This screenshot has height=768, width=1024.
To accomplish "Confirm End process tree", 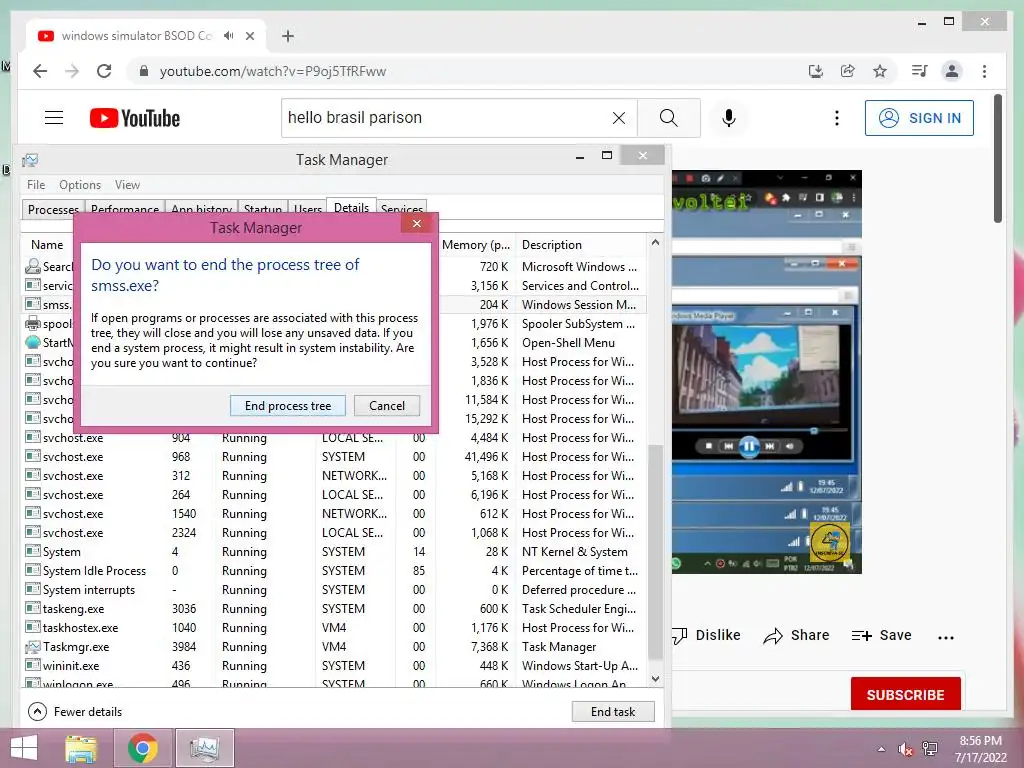I will pos(288,406).
